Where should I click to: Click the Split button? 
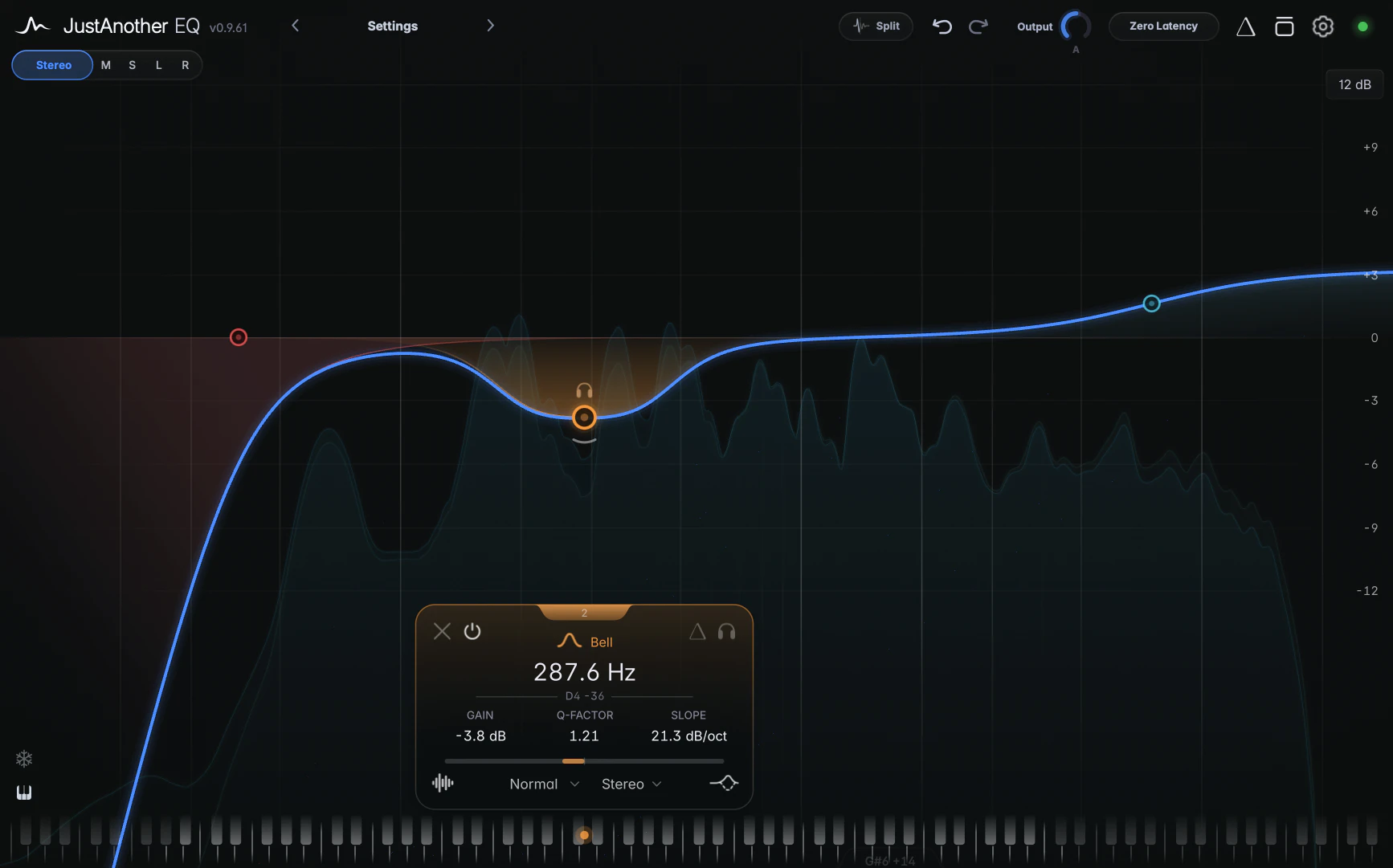876,26
